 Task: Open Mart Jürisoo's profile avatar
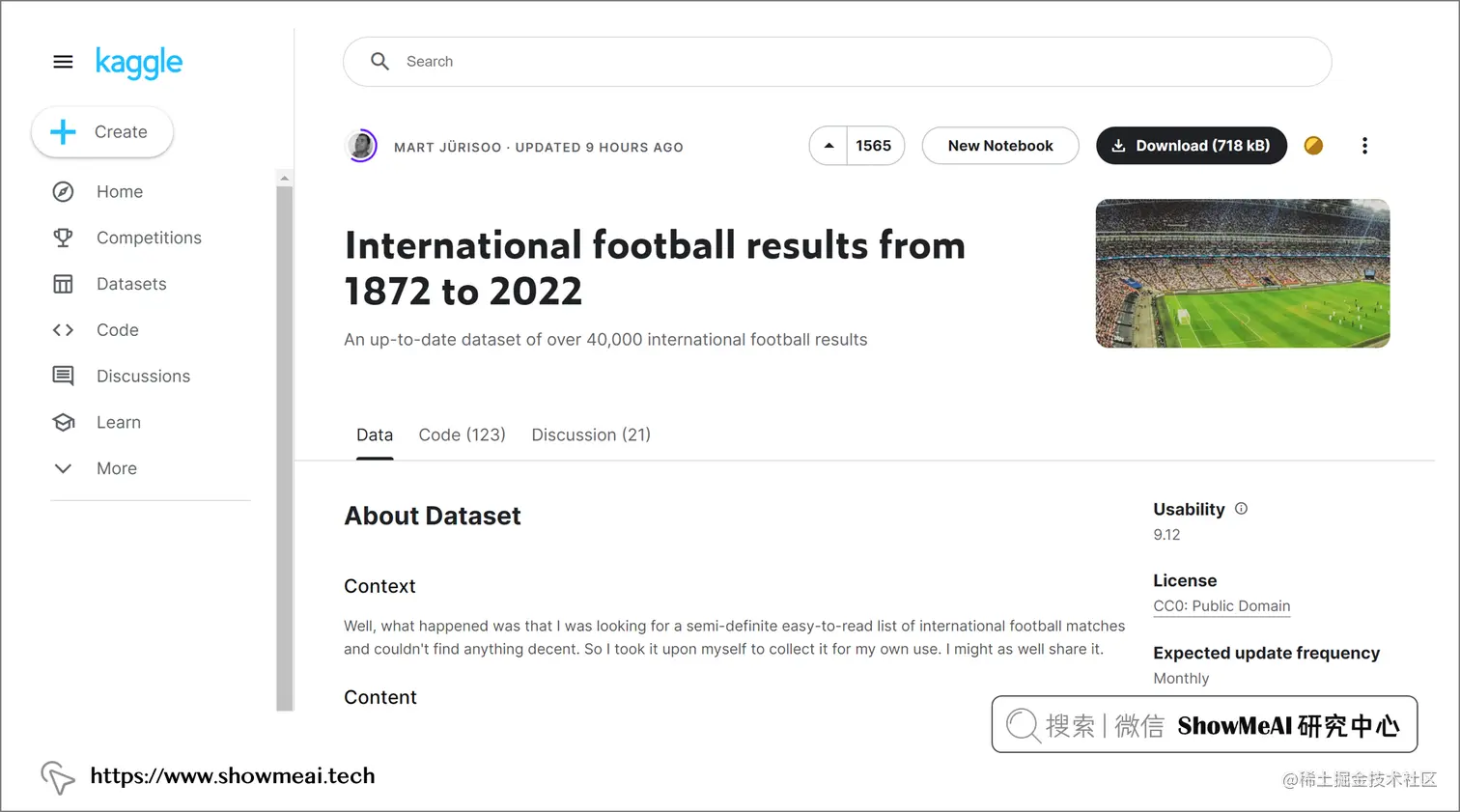click(362, 146)
